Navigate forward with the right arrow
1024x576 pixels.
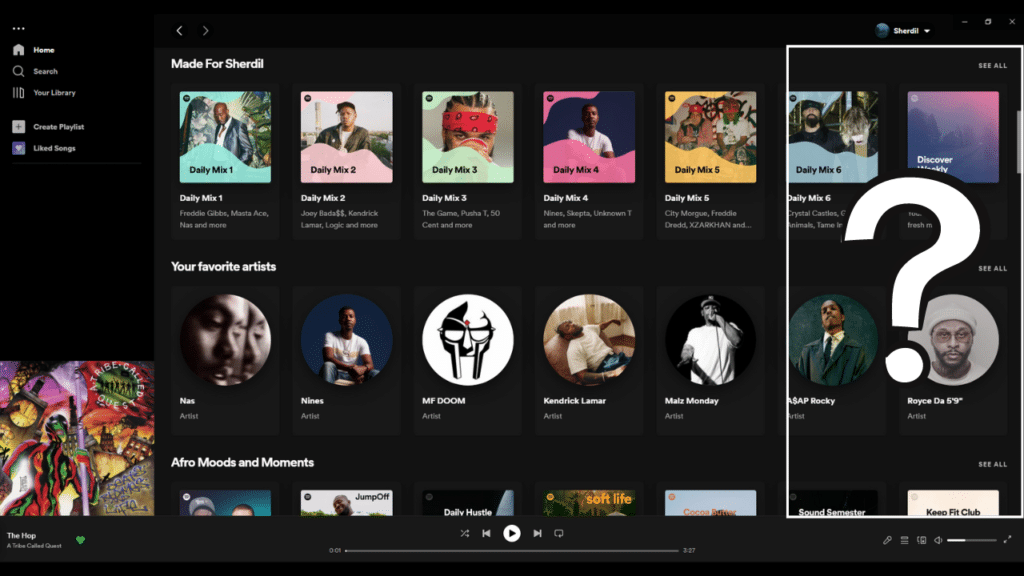[x=206, y=31]
